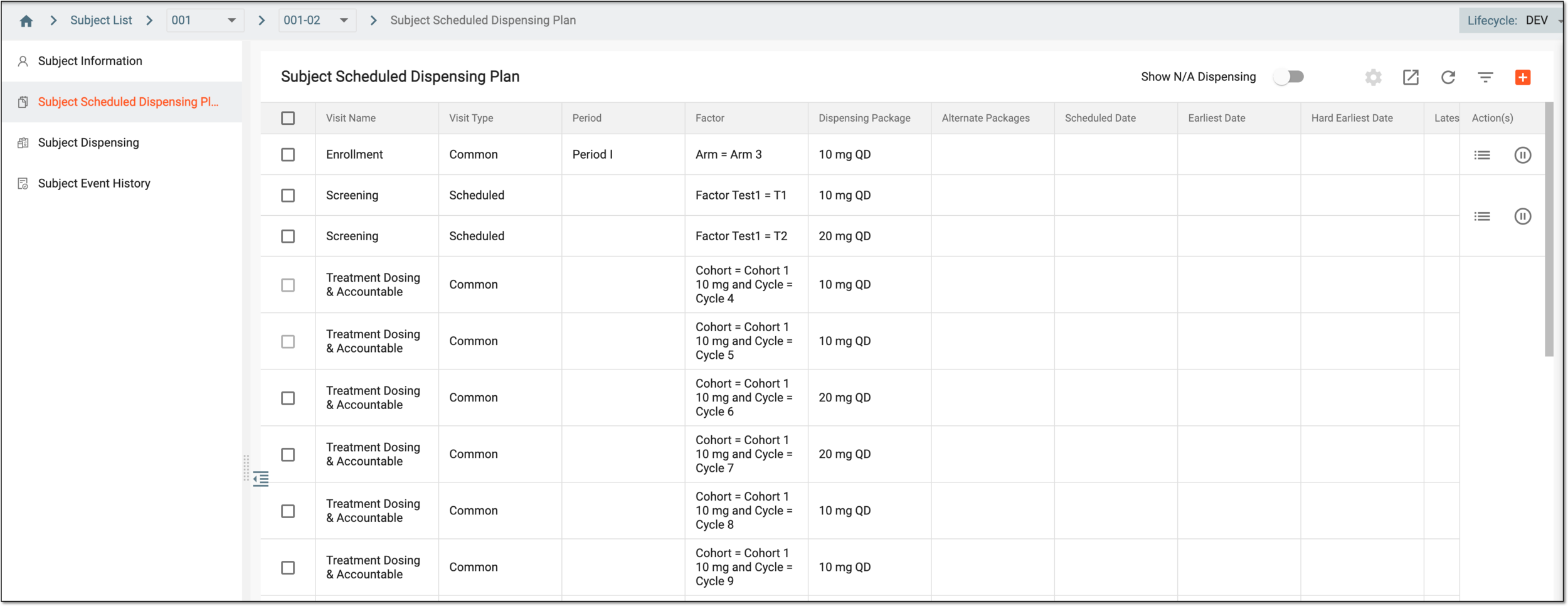Check the Screening T2 row checkbox
This screenshot has width=1568, height=606.
(x=288, y=236)
